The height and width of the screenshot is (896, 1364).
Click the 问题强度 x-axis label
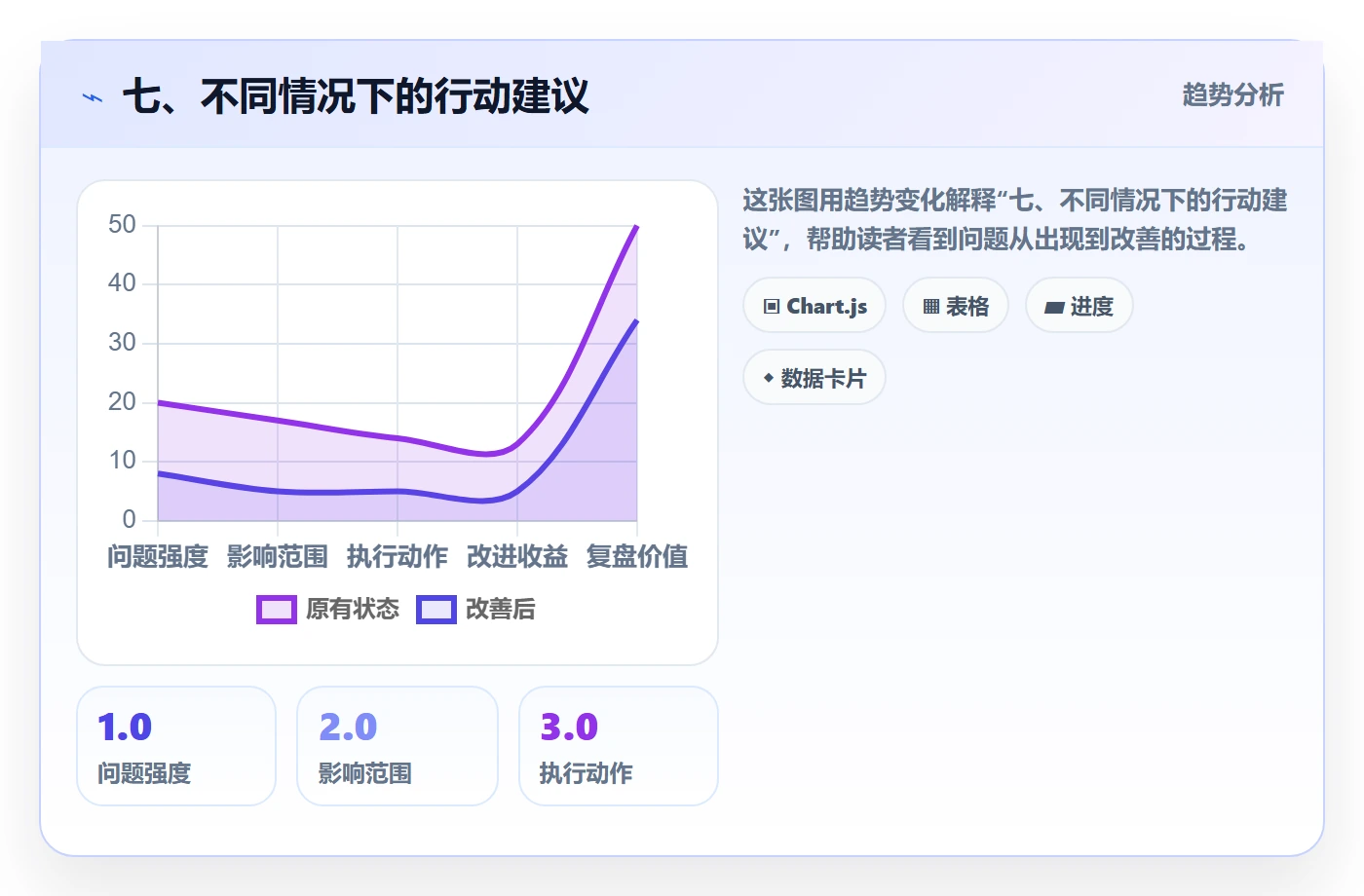click(x=158, y=557)
